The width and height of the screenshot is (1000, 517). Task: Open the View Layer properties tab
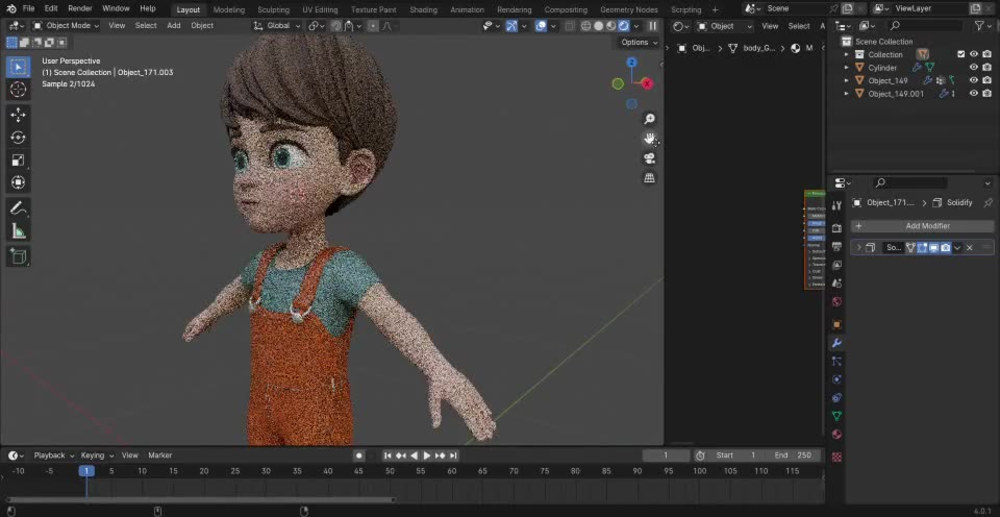[837, 265]
